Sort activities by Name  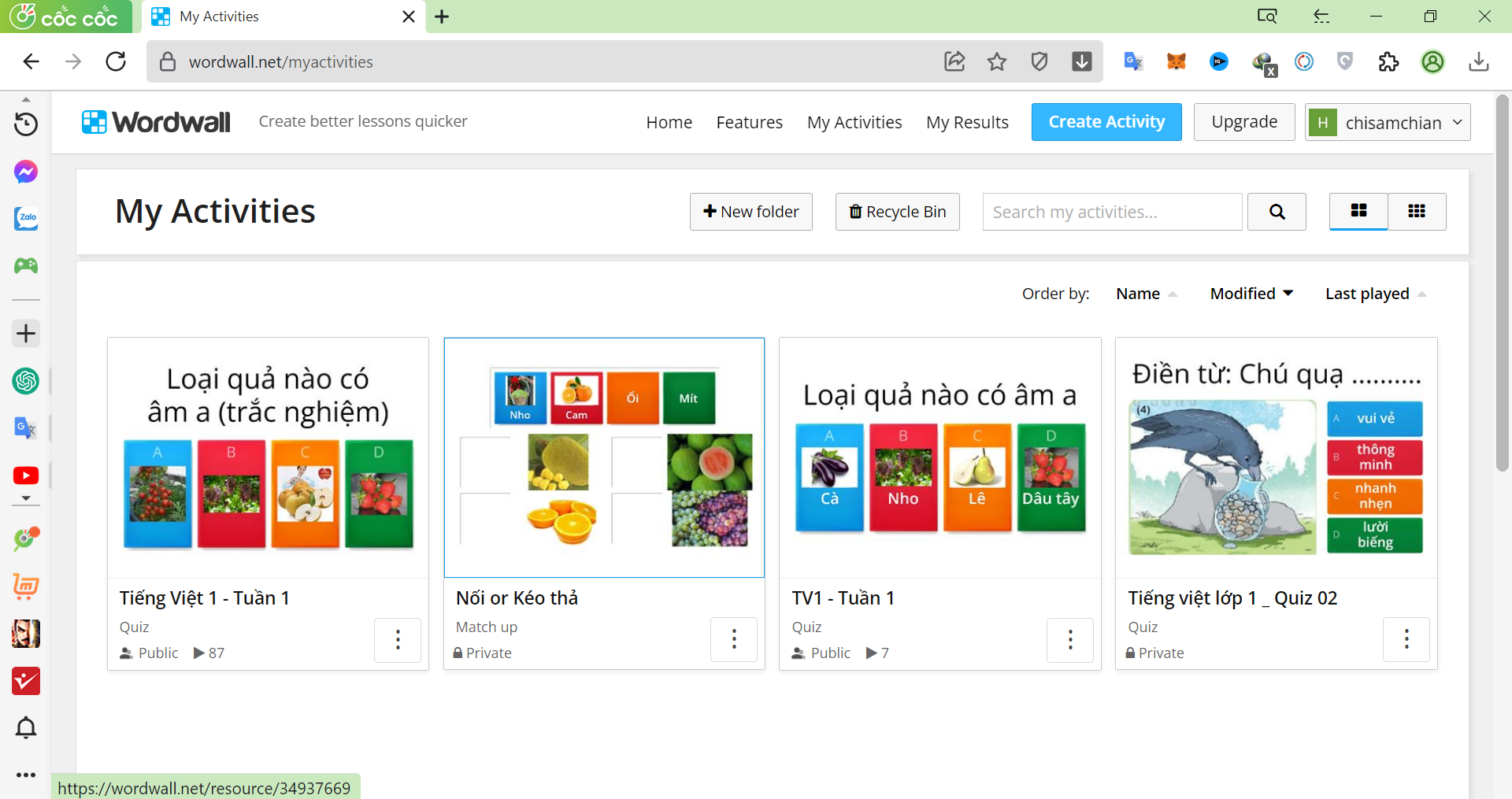pos(1138,294)
